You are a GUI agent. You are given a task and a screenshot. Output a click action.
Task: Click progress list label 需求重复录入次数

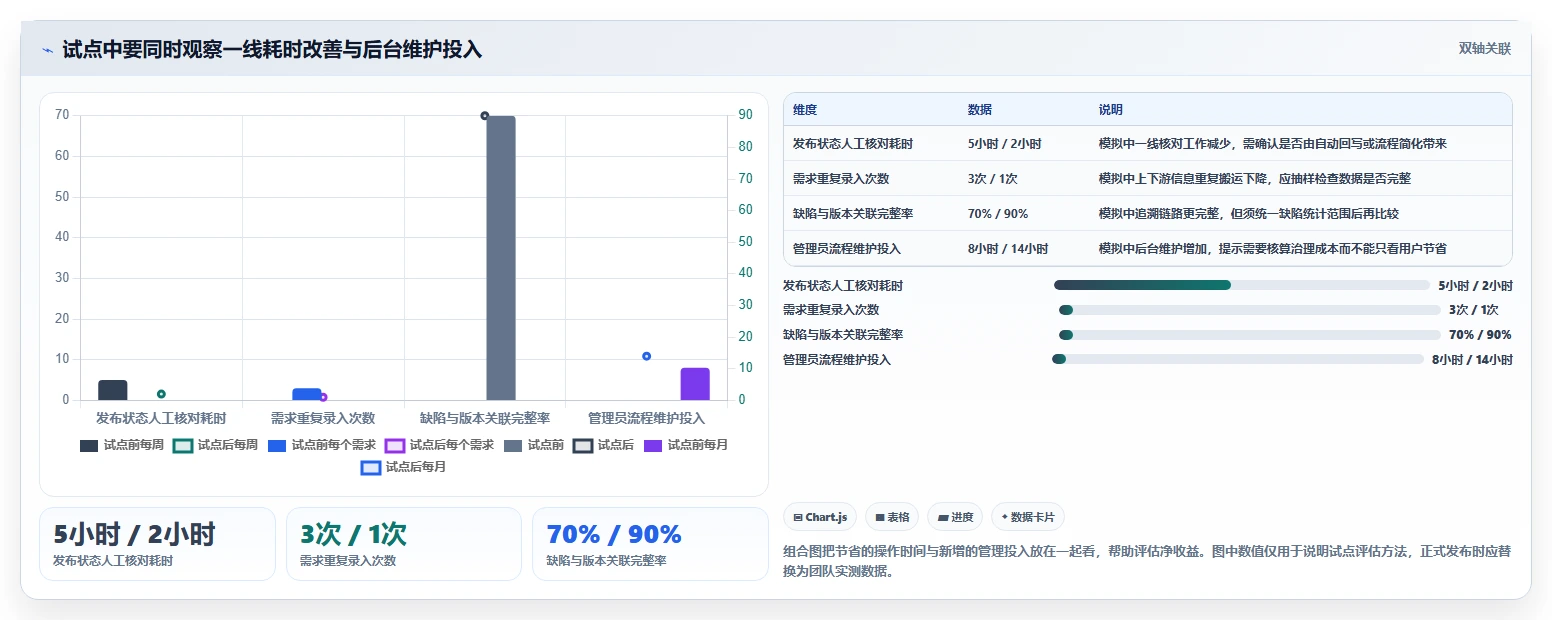[831, 310]
